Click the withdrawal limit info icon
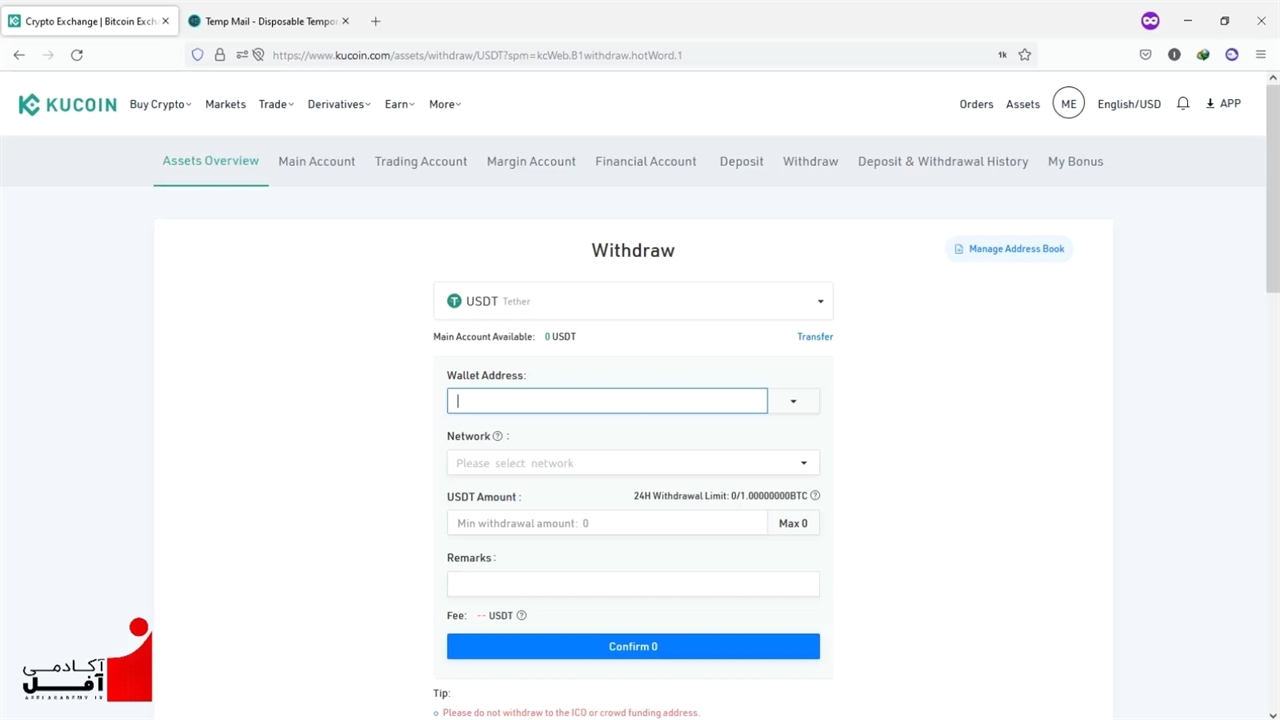This screenshot has height=720, width=1280. coord(815,496)
